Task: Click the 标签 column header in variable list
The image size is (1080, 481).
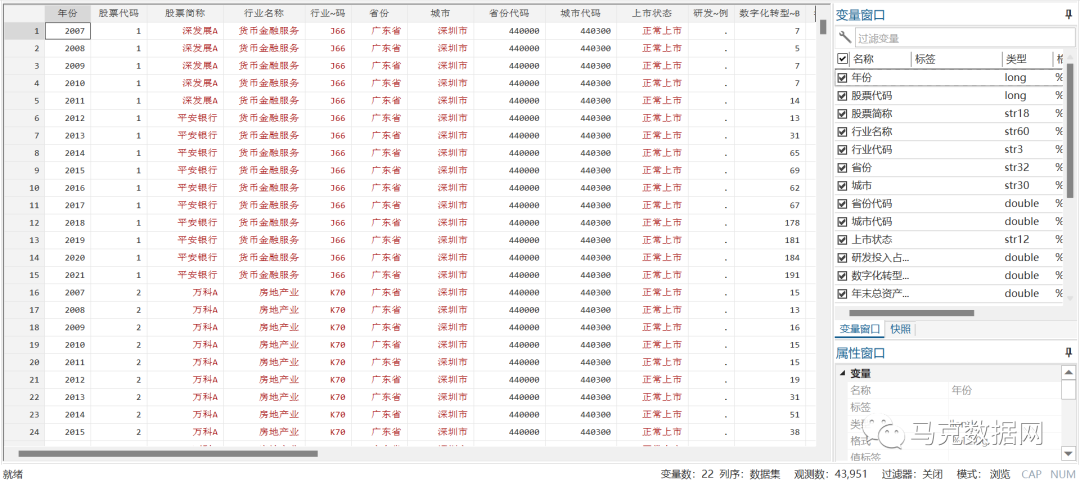Action: (956, 59)
